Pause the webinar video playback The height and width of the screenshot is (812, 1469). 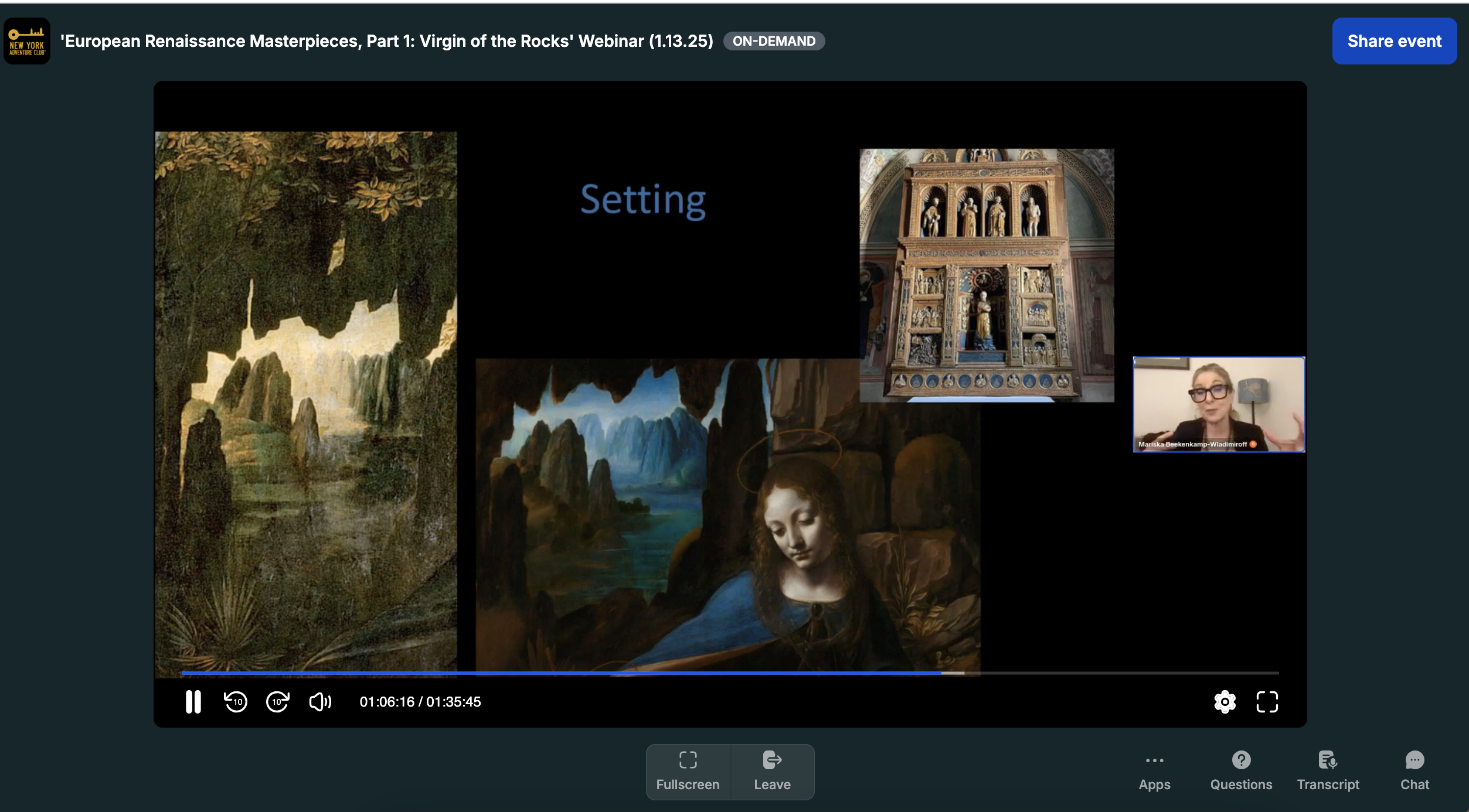[193, 701]
